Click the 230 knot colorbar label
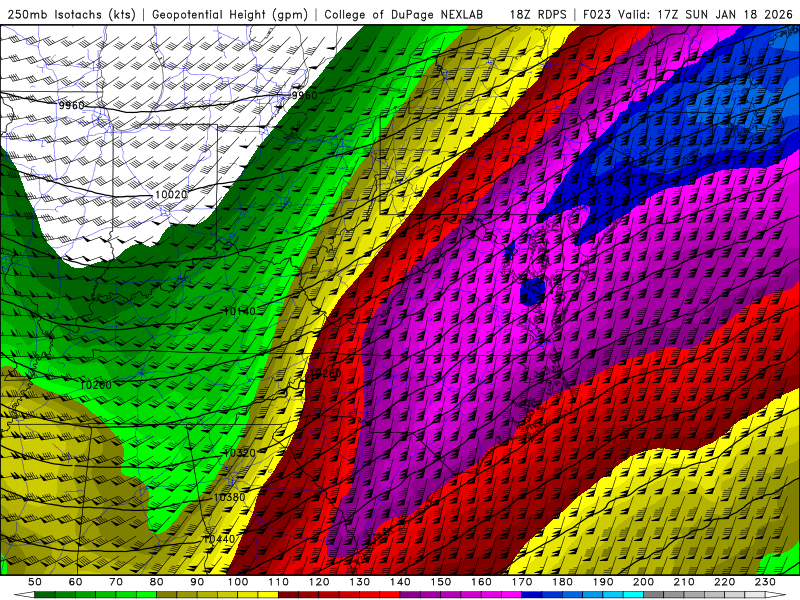This screenshot has width=800, height=600. pos(765,582)
